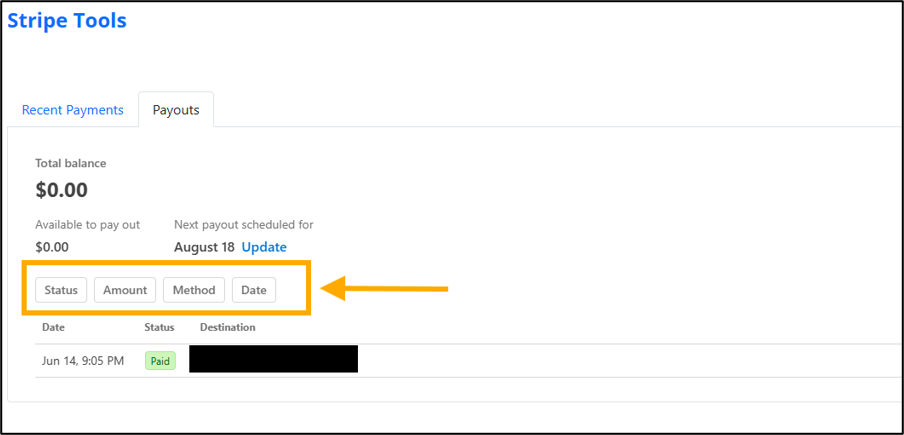The image size is (904, 435).
Task: Open the Stripe Tools heading link
Action: [x=67, y=21]
